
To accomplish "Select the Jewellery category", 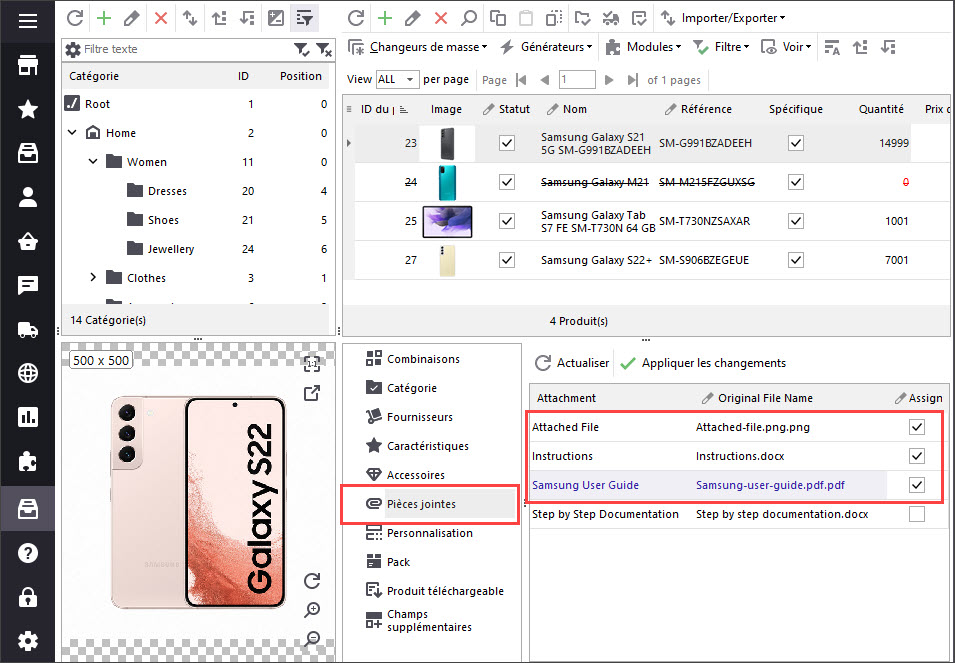I will [x=171, y=249].
